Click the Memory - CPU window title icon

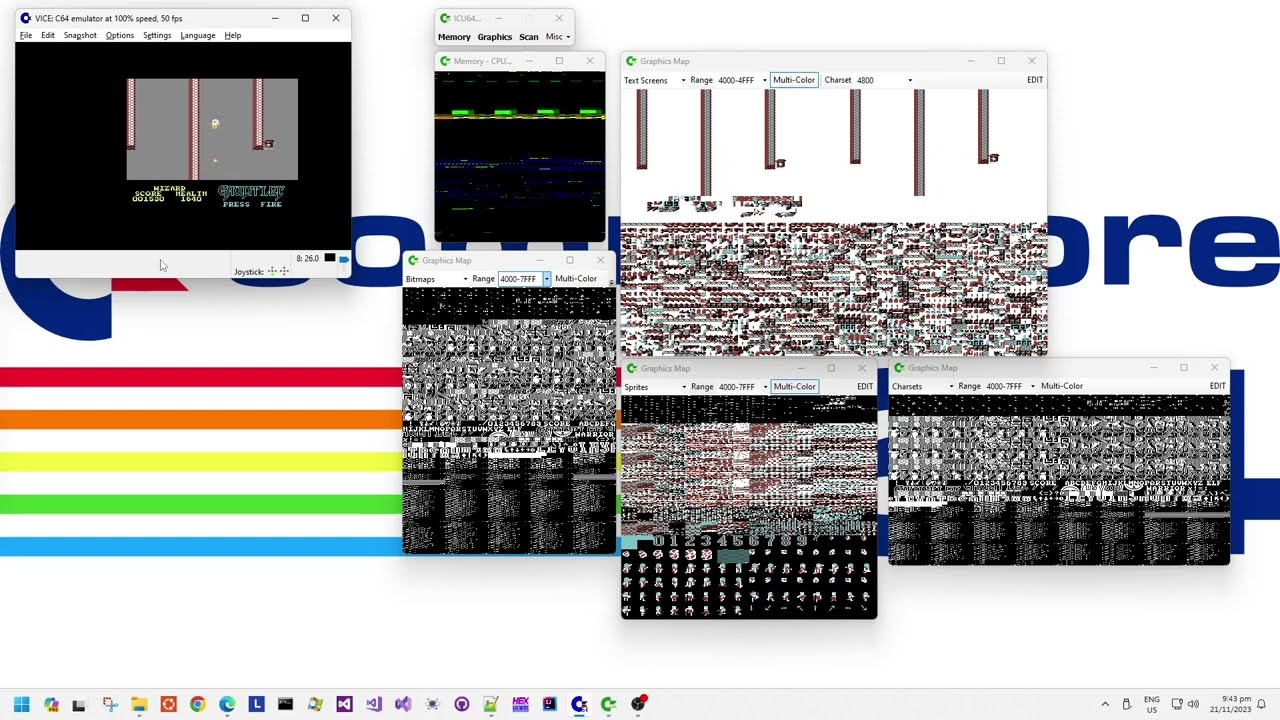pos(445,61)
